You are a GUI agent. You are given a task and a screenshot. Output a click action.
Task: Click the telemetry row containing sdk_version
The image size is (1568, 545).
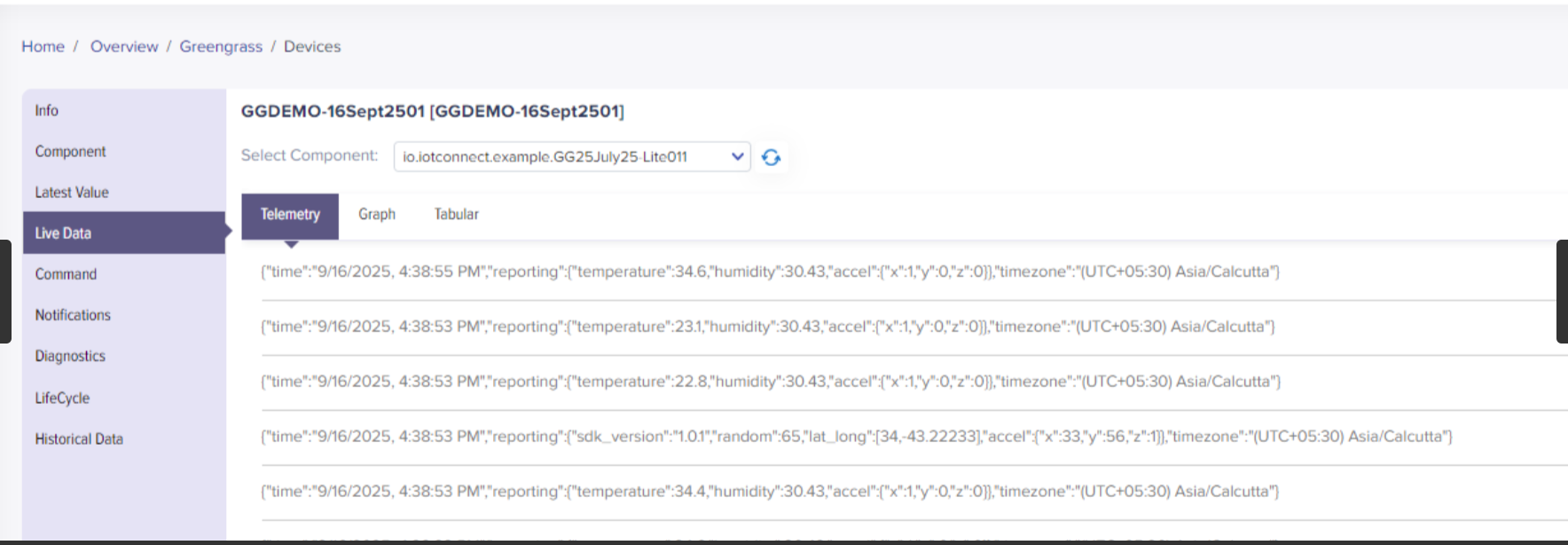point(856,437)
